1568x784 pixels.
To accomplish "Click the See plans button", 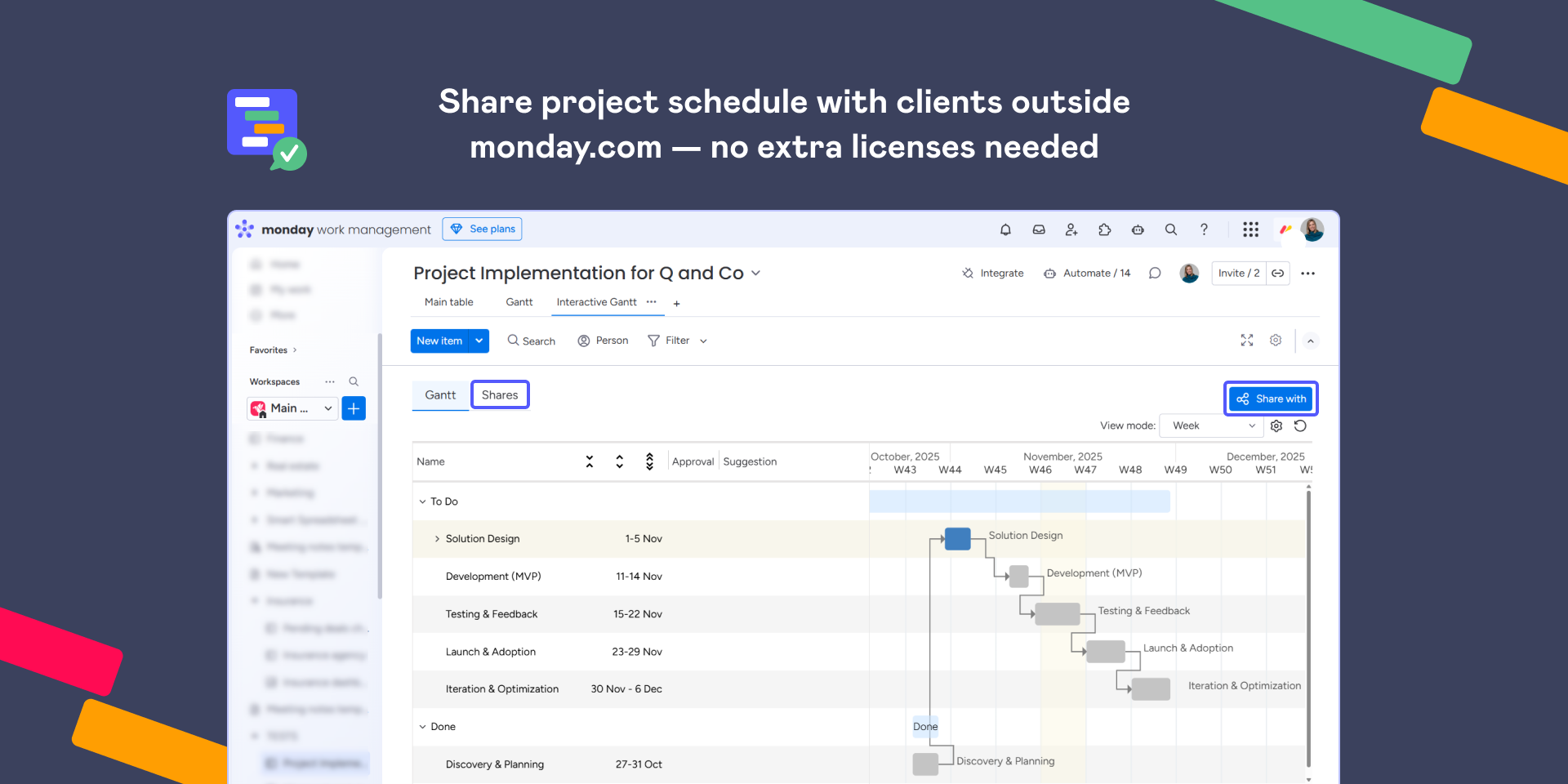I will [x=482, y=229].
